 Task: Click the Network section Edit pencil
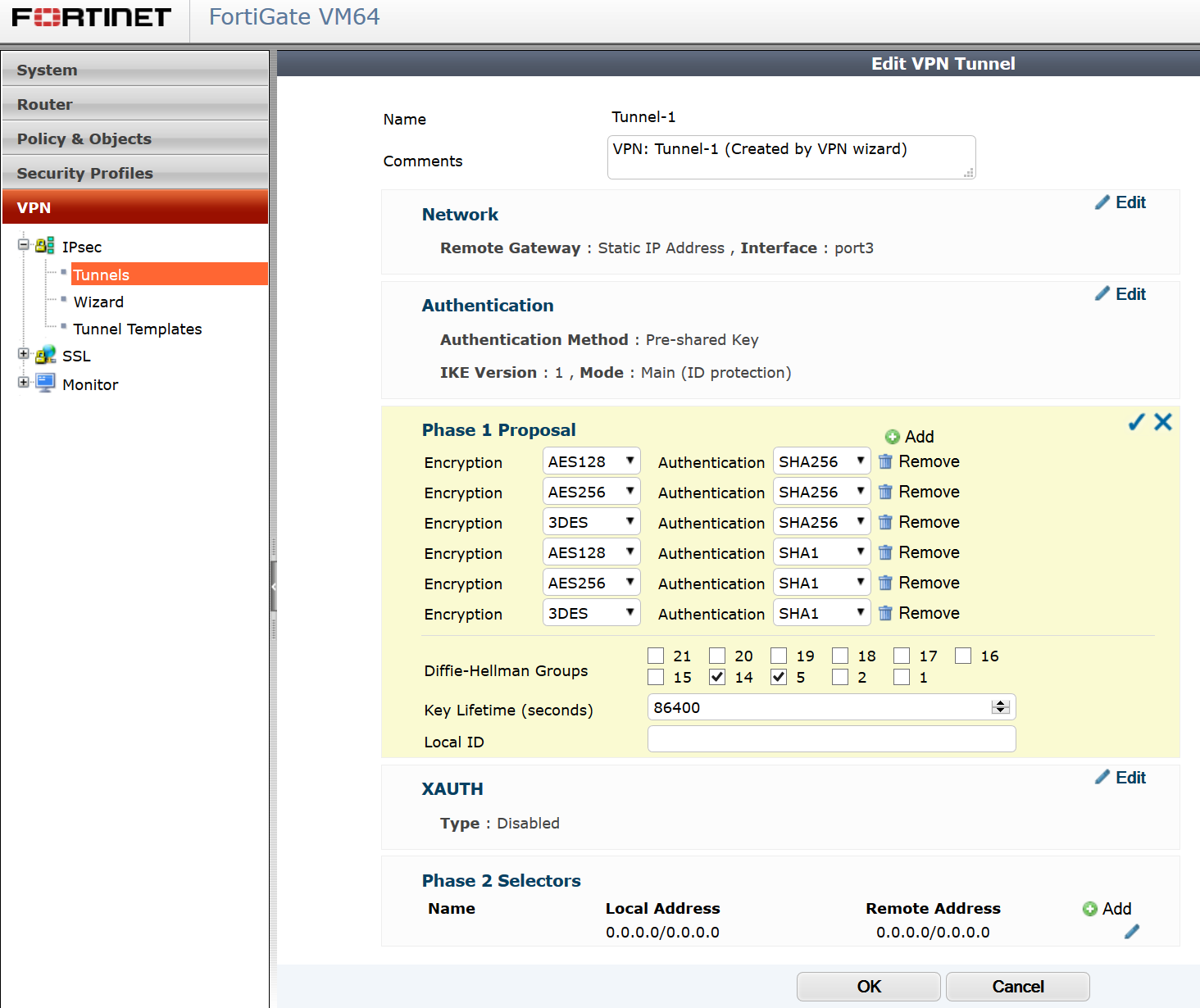pos(1102,202)
